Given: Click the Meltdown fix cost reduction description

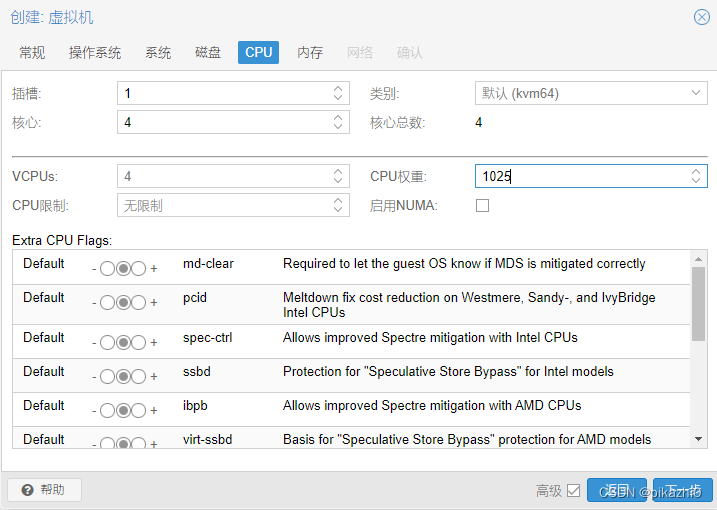Looking at the screenshot, I should pyautogui.click(x=469, y=305).
